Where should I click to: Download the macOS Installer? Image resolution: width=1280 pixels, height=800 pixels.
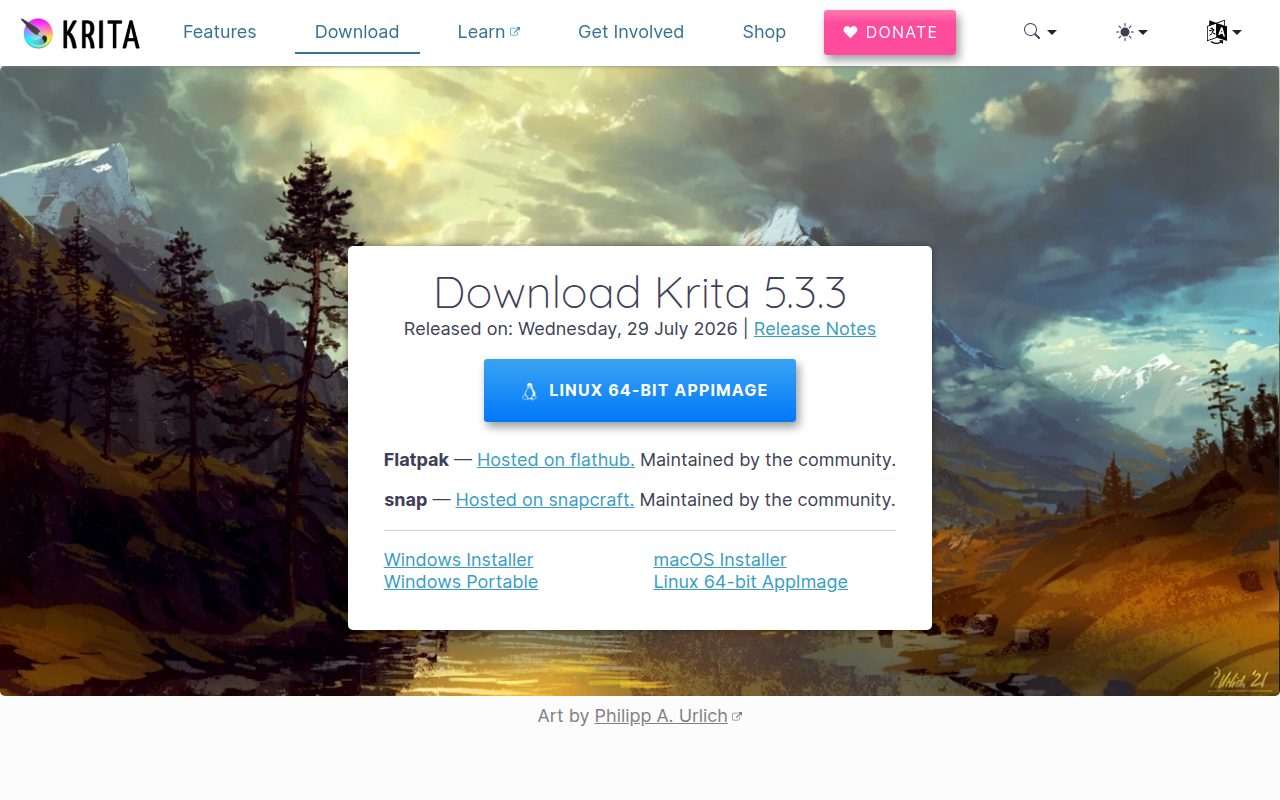[x=720, y=560]
